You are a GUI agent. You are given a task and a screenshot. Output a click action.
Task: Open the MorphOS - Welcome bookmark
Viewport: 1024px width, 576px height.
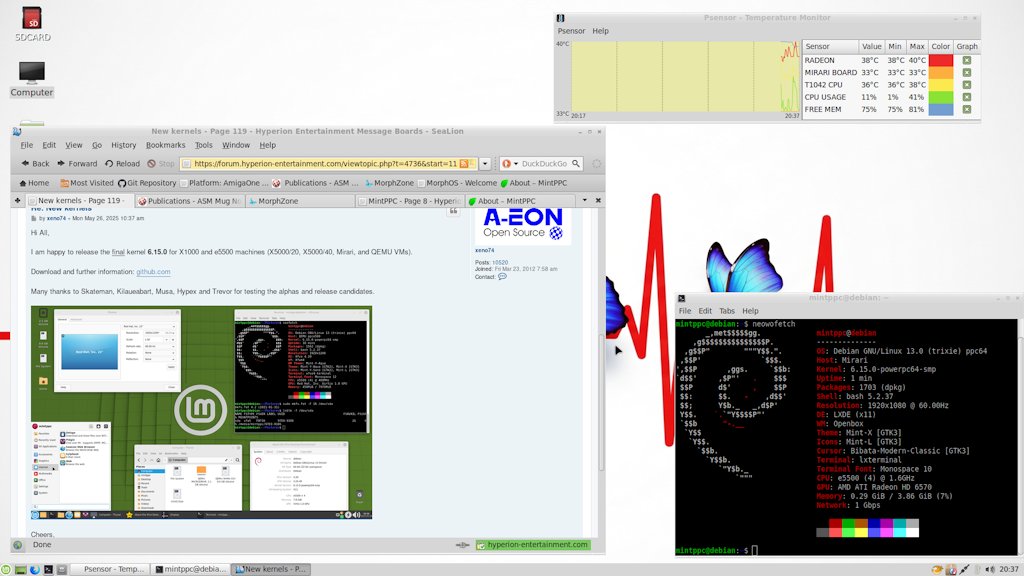457,184
